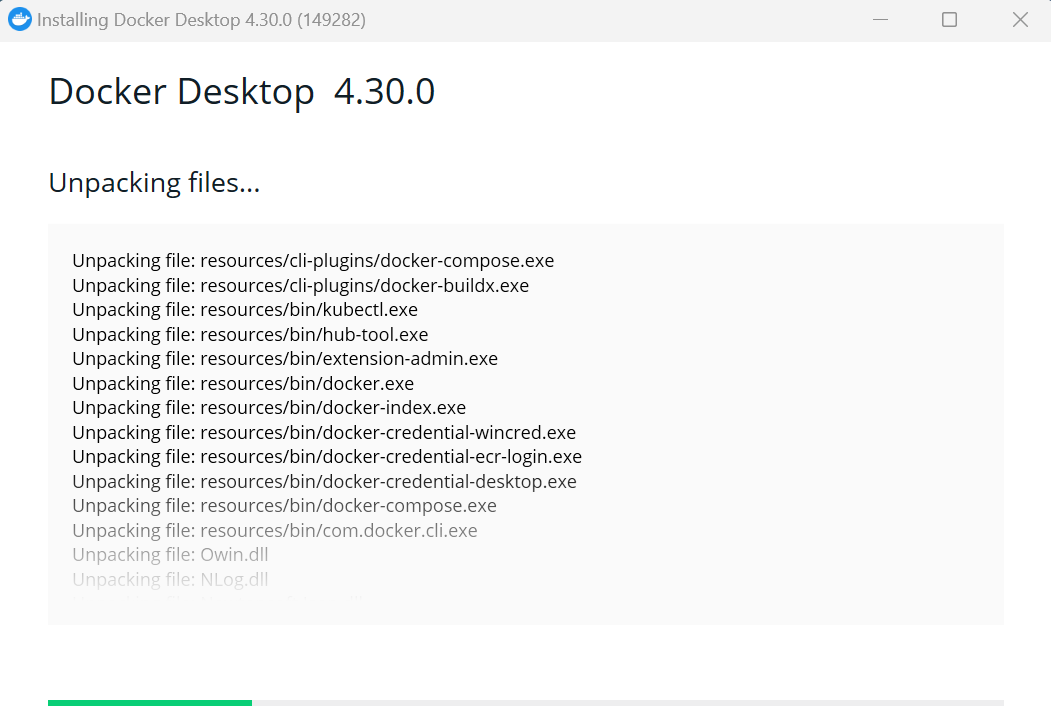Select the docker-credential-ecr-login.exe log line
The height and width of the screenshot is (727, 1051).
327,456
